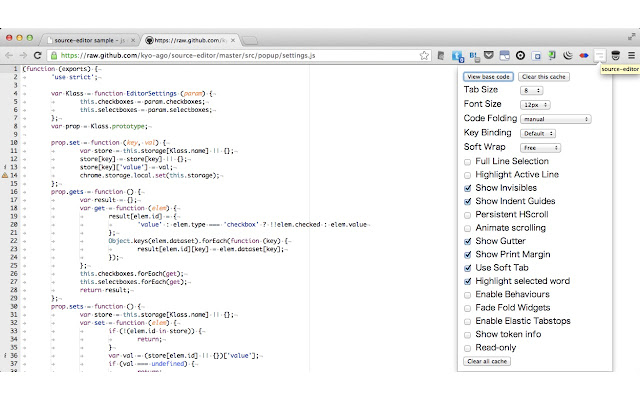Open the Key Binding dropdown
Image resolution: width=640 pixels, height=400 pixels.
pos(538,133)
